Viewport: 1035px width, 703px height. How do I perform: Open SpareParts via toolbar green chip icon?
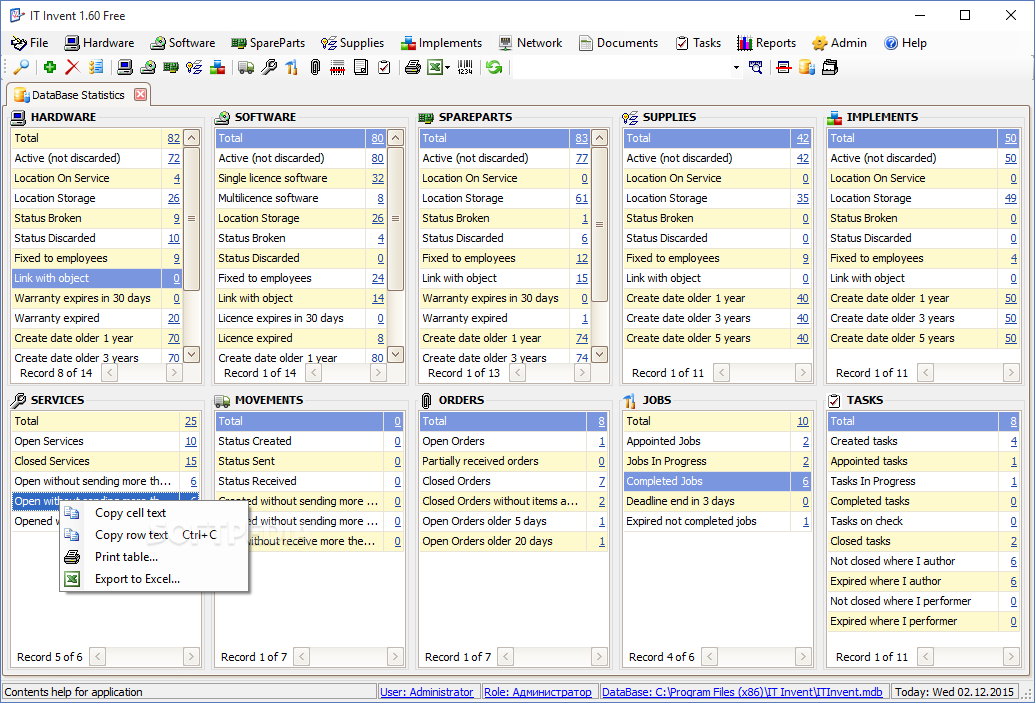tap(171, 67)
